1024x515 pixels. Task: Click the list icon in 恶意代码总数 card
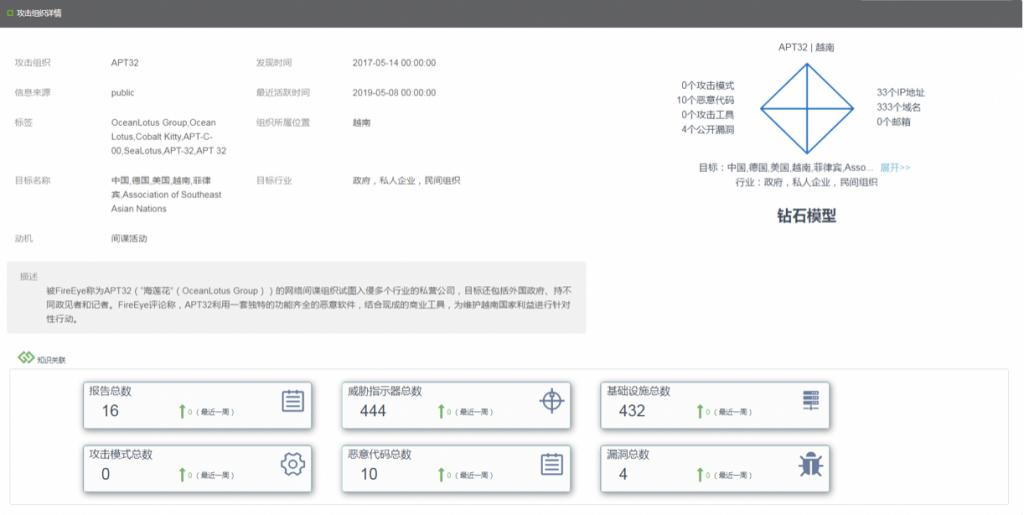[552, 464]
